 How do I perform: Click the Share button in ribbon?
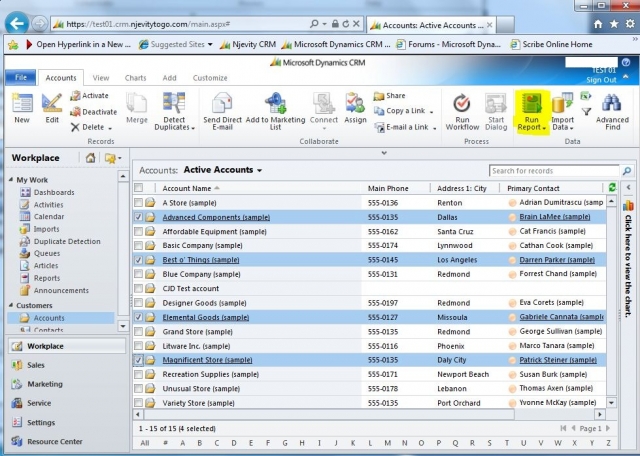click(x=390, y=96)
